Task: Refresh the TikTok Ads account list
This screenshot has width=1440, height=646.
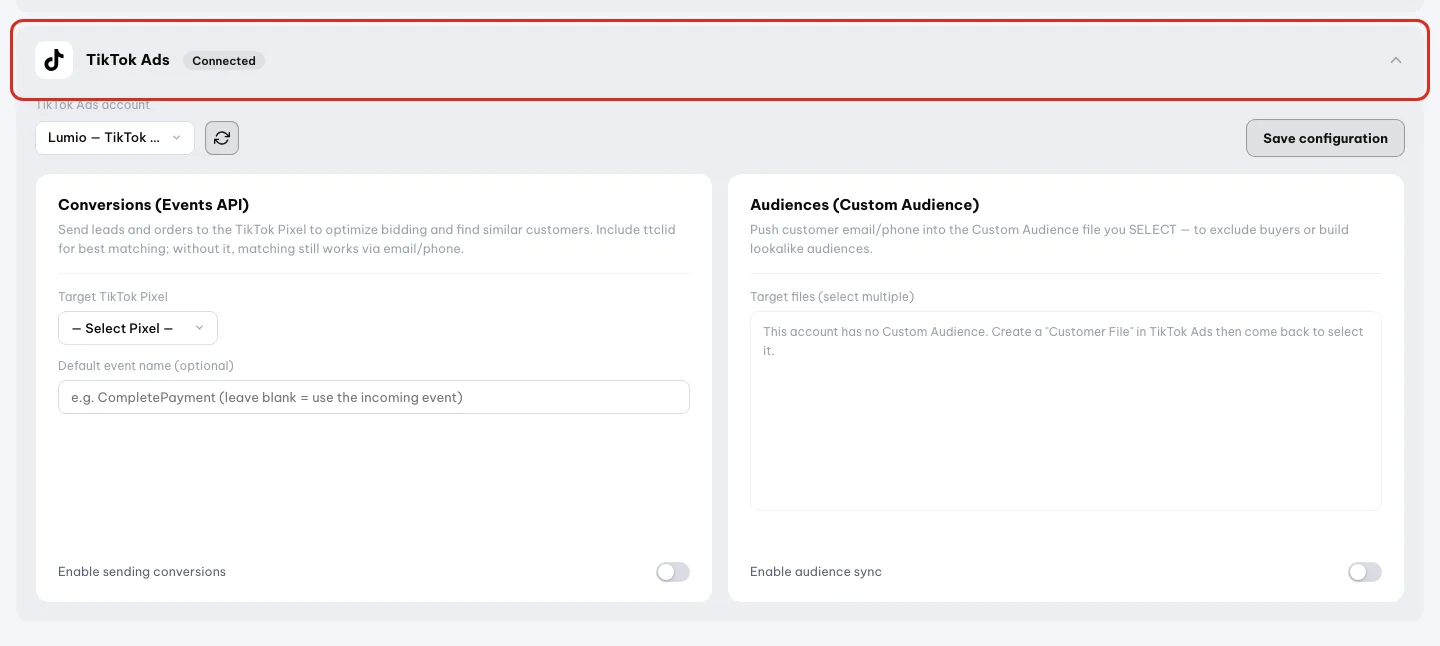Action: (x=222, y=138)
